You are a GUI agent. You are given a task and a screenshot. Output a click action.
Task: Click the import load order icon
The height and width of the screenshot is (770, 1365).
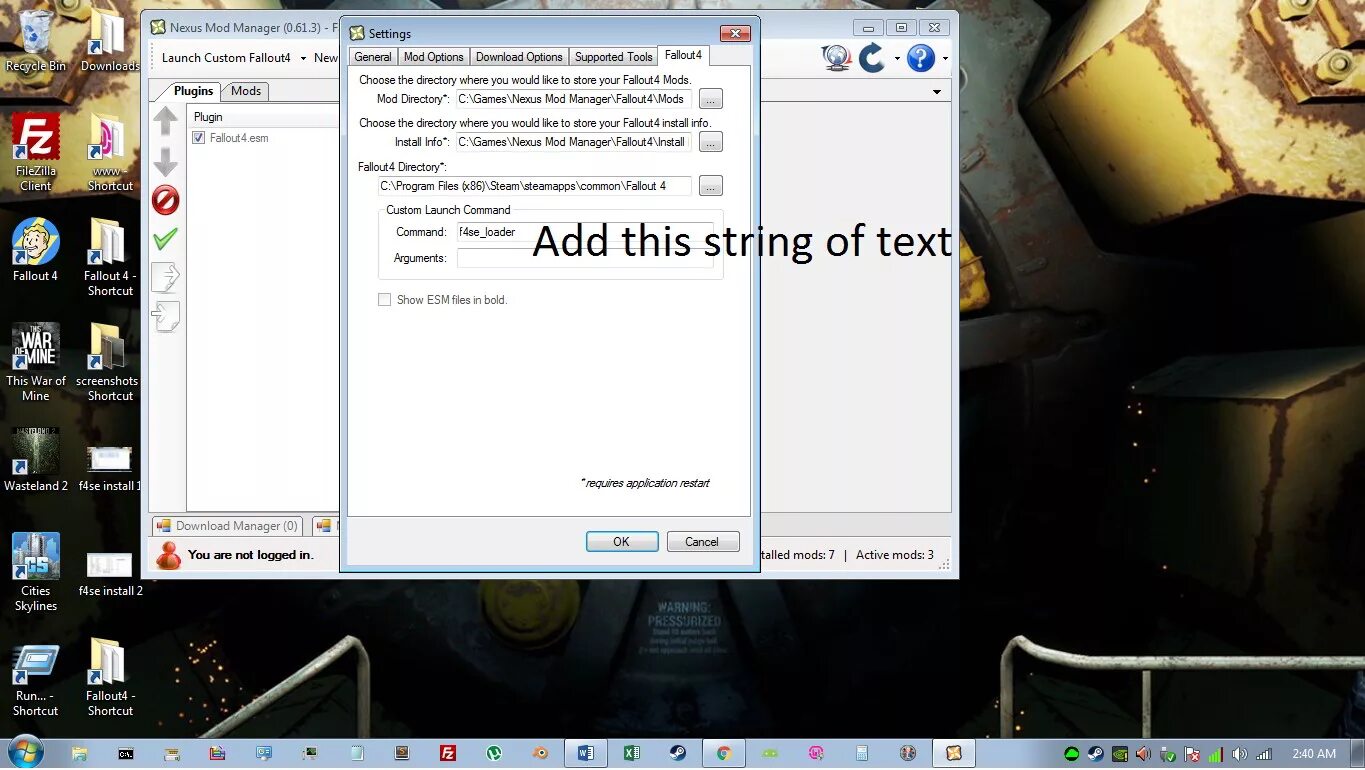(x=166, y=316)
